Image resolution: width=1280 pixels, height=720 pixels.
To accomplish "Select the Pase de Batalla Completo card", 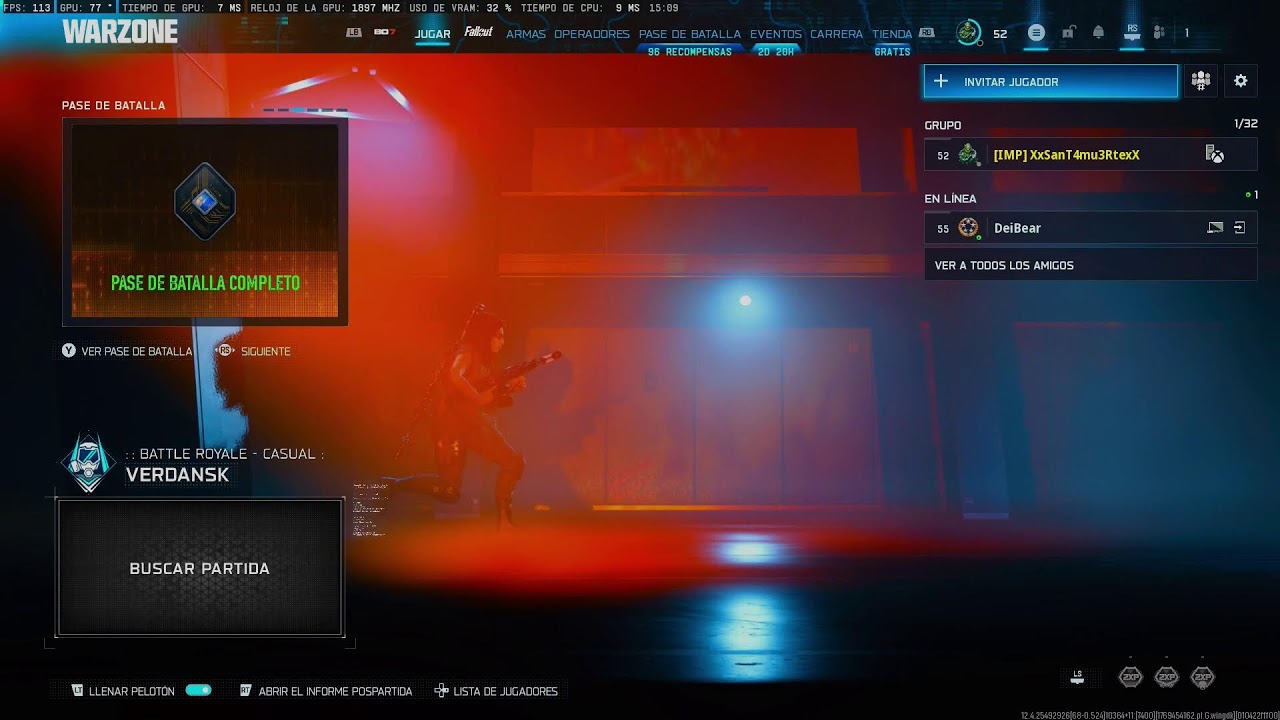I will (x=205, y=221).
